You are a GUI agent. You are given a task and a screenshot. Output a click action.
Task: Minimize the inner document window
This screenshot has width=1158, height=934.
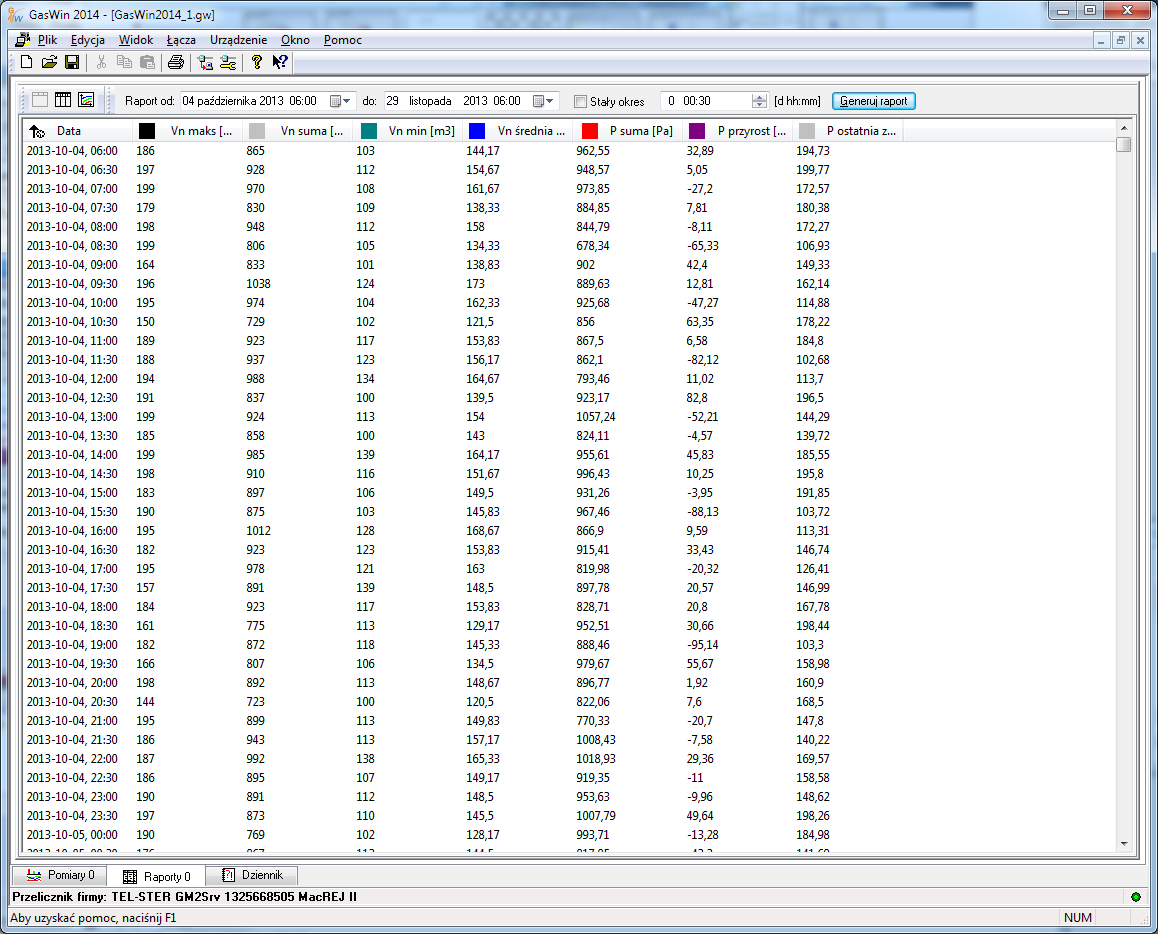point(1101,41)
